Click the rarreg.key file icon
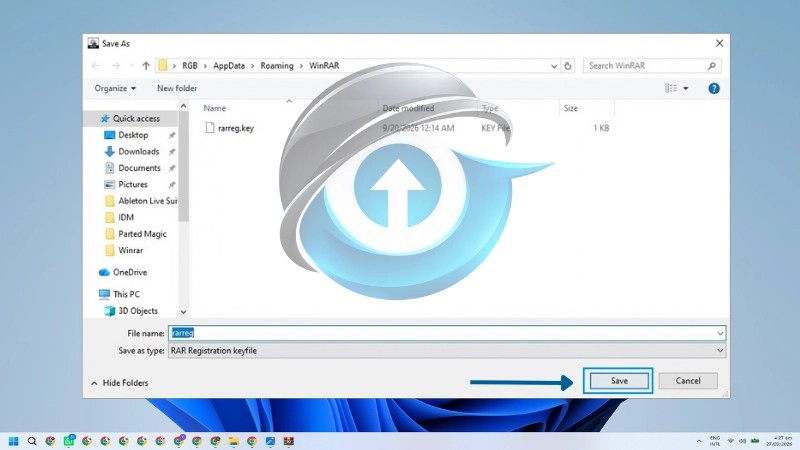The width and height of the screenshot is (800, 450). pyautogui.click(x=210, y=128)
